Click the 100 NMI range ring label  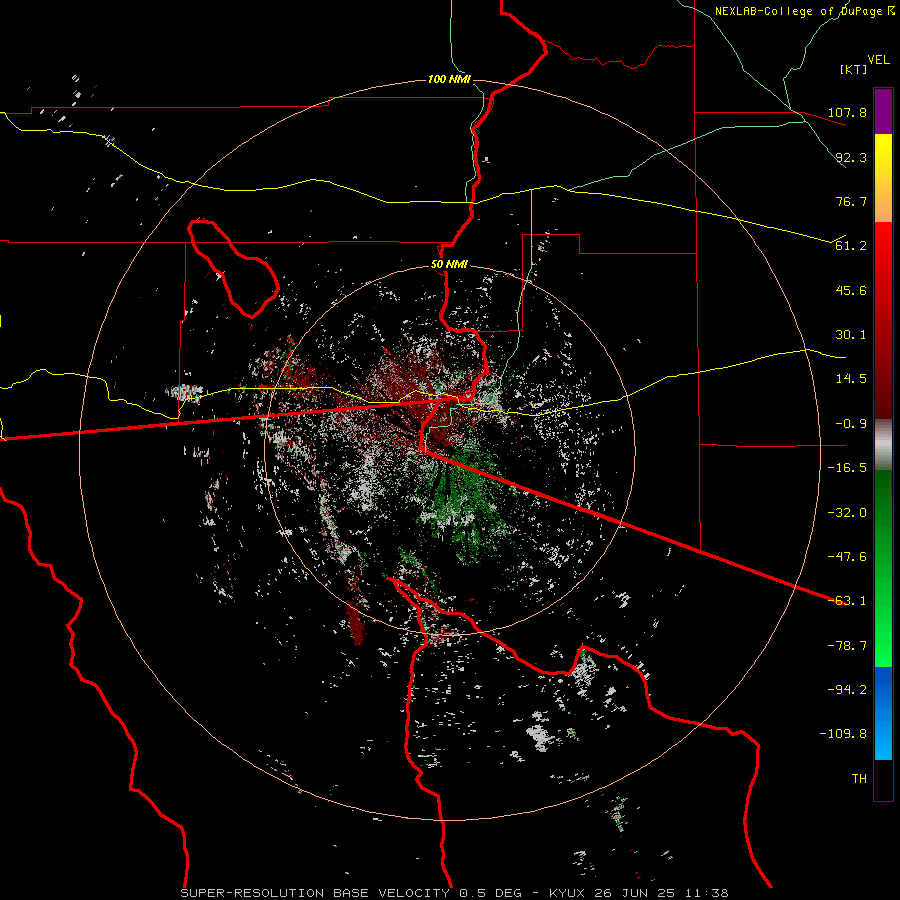(449, 79)
